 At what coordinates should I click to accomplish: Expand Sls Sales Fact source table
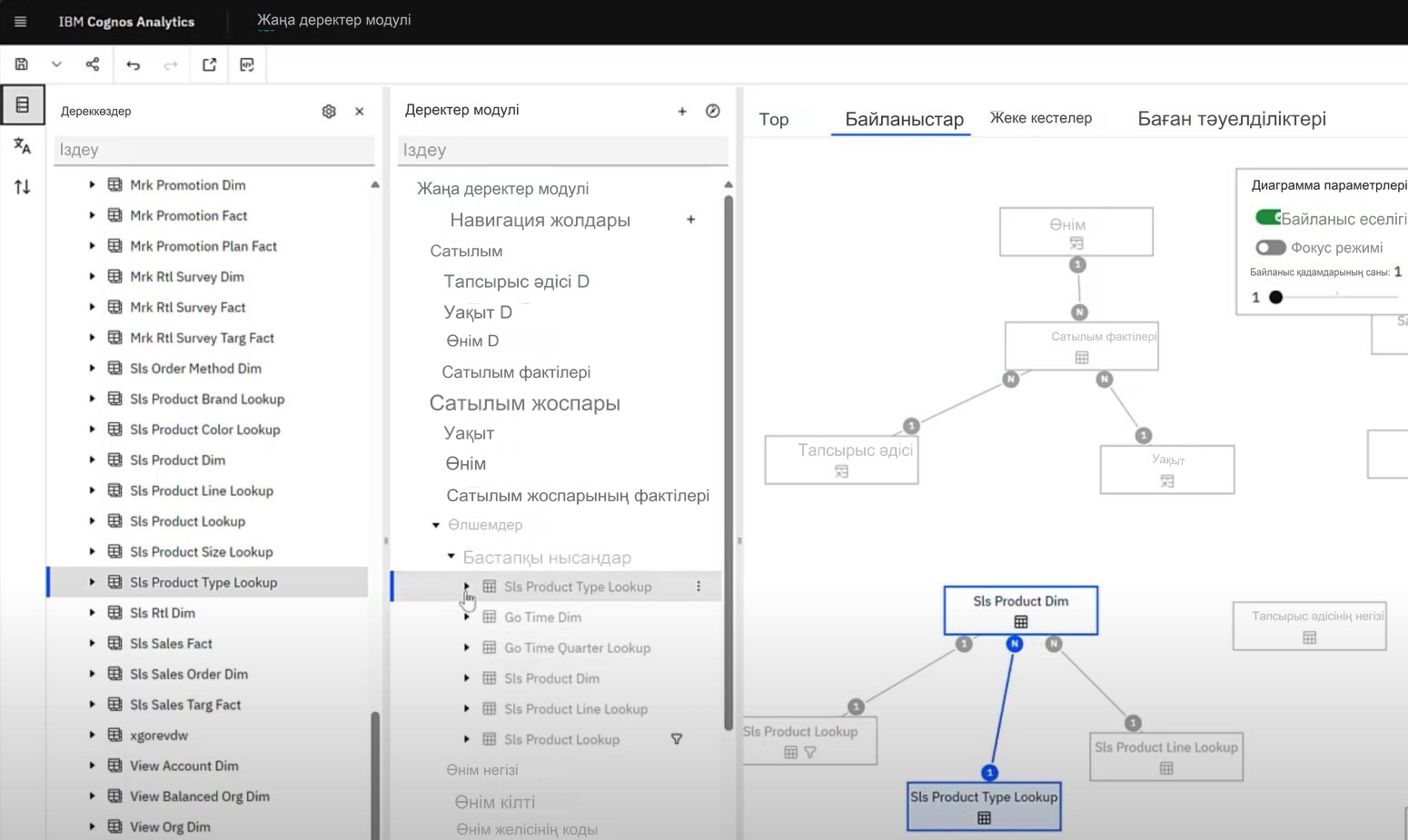coord(92,643)
